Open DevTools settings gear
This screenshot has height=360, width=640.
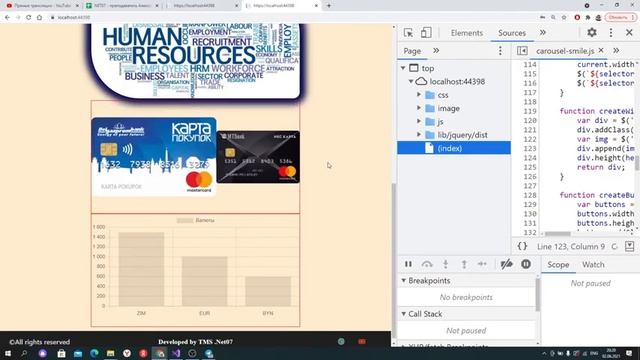pos(592,32)
